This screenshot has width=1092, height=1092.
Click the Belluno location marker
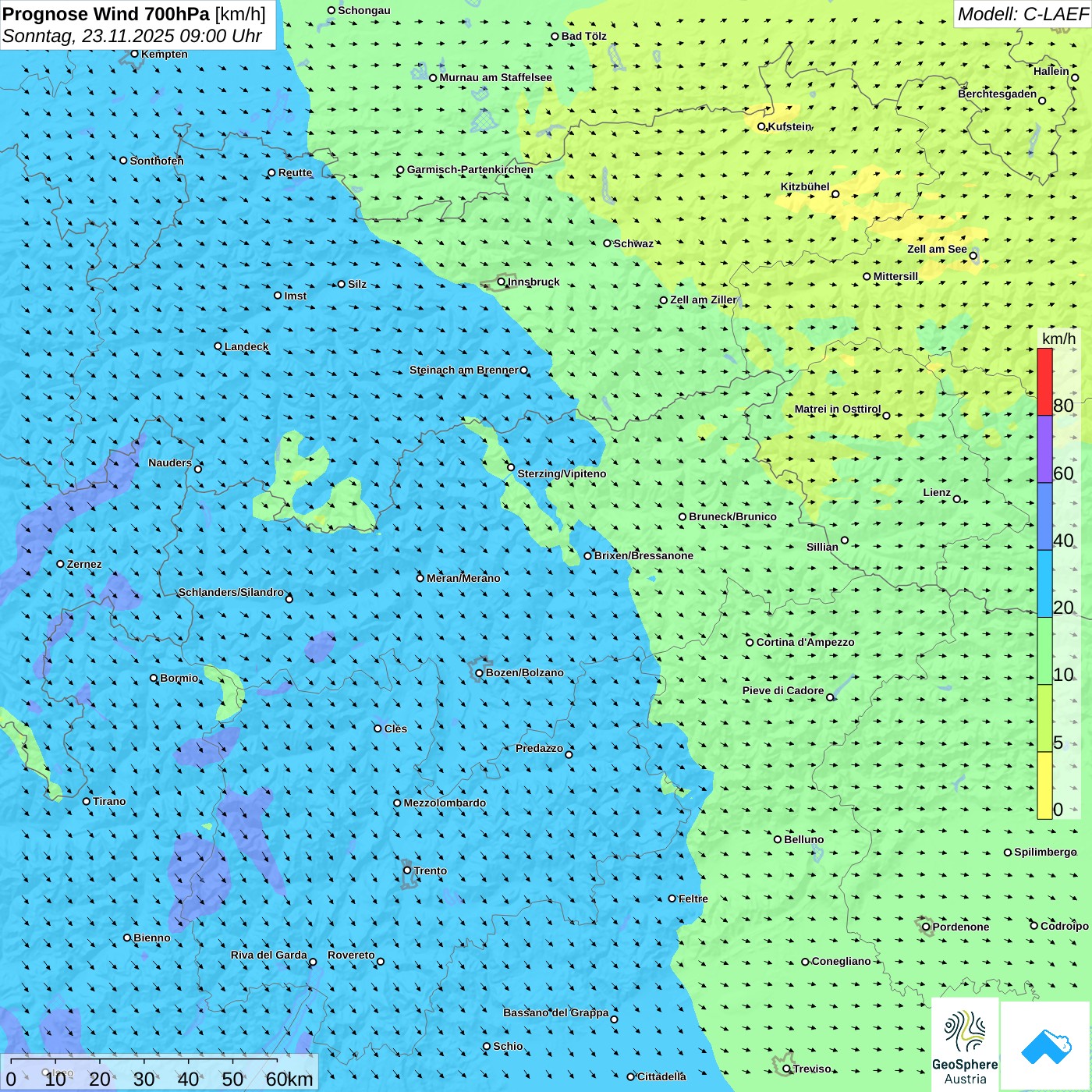(778, 839)
